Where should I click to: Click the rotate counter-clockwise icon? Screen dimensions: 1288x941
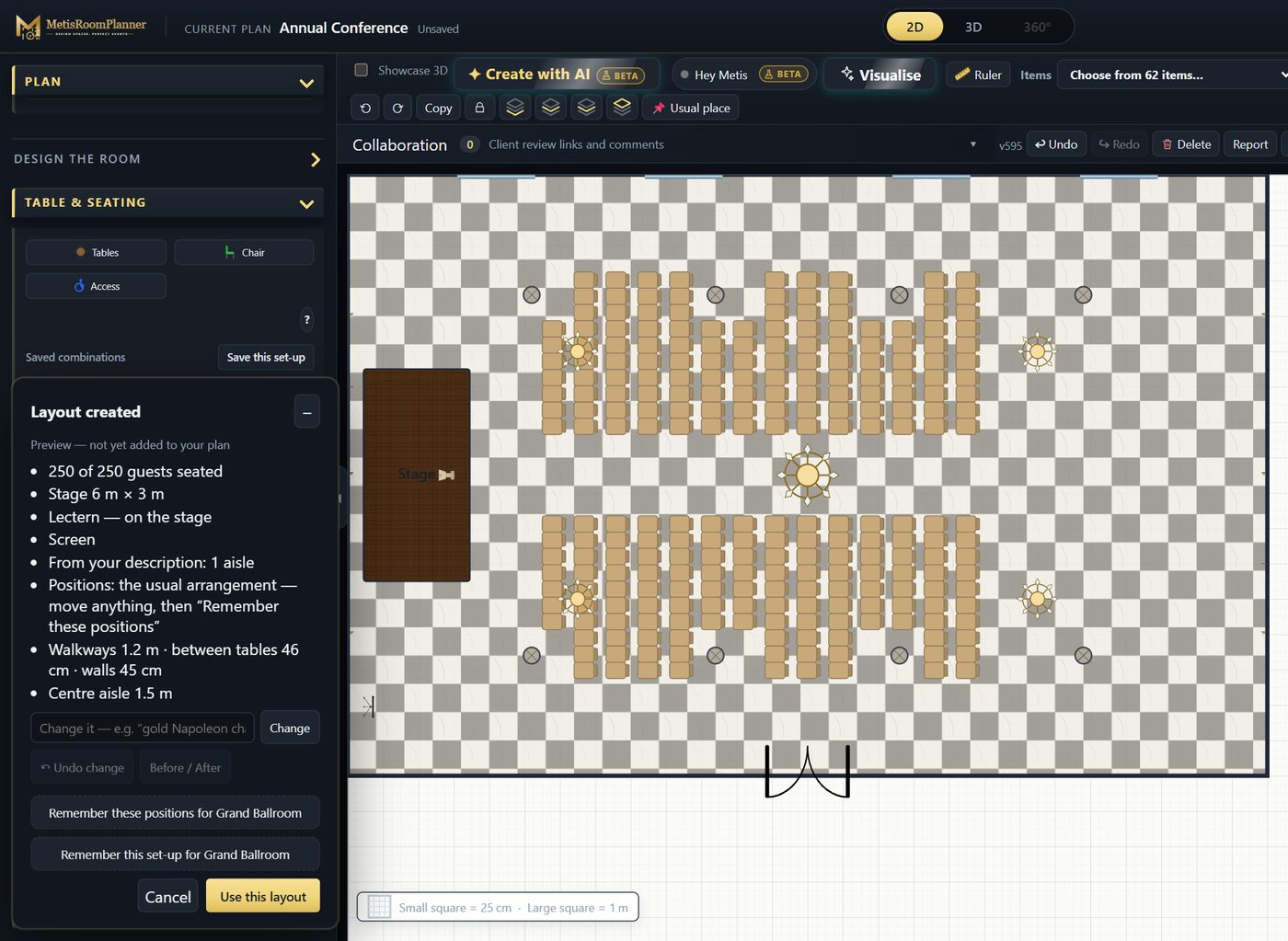point(365,108)
